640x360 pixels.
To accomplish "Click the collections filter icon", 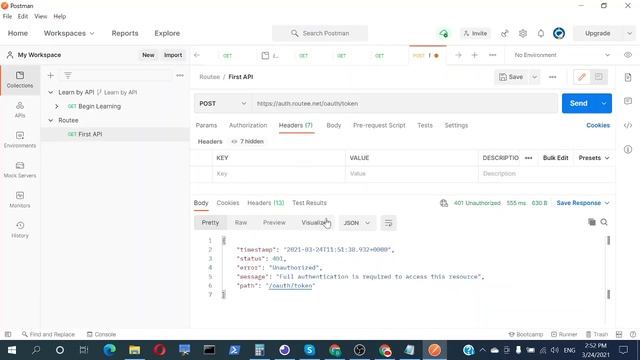I will point(68,76).
